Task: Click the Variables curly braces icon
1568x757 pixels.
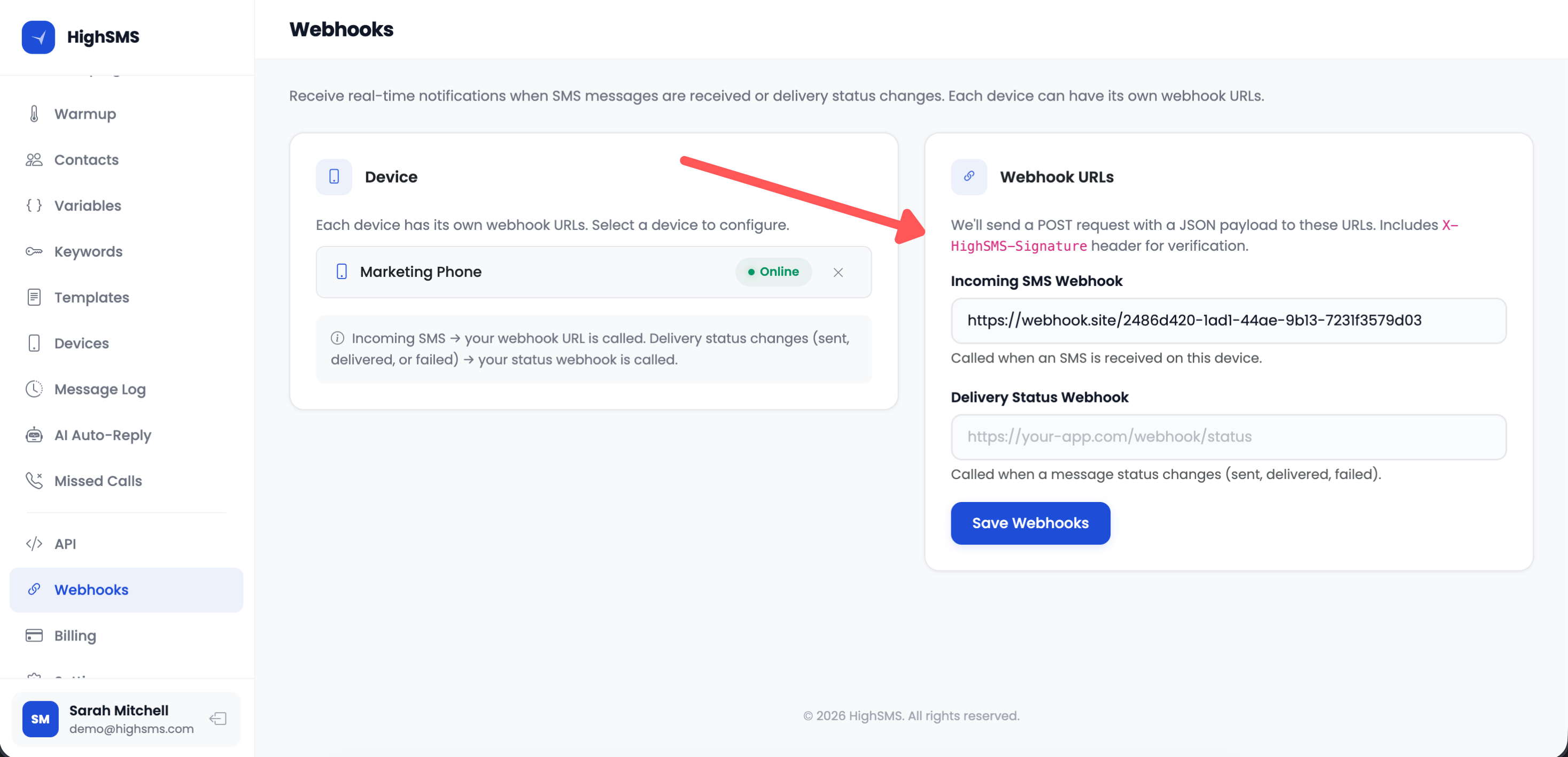Action: pos(34,205)
